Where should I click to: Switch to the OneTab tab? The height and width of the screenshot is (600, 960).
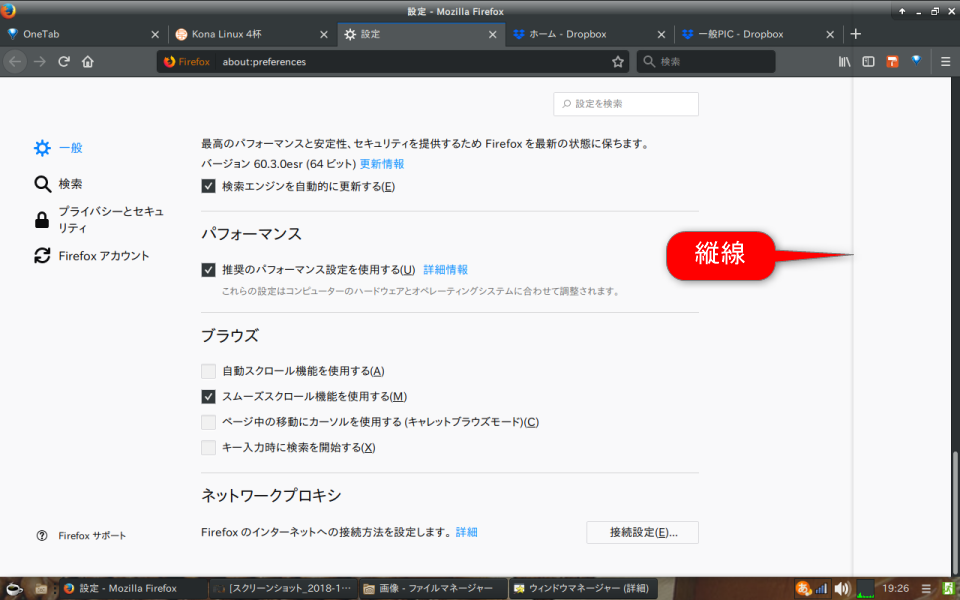(x=83, y=35)
